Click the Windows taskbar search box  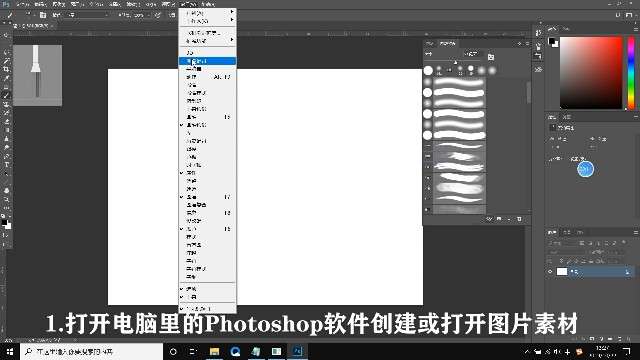point(91,351)
